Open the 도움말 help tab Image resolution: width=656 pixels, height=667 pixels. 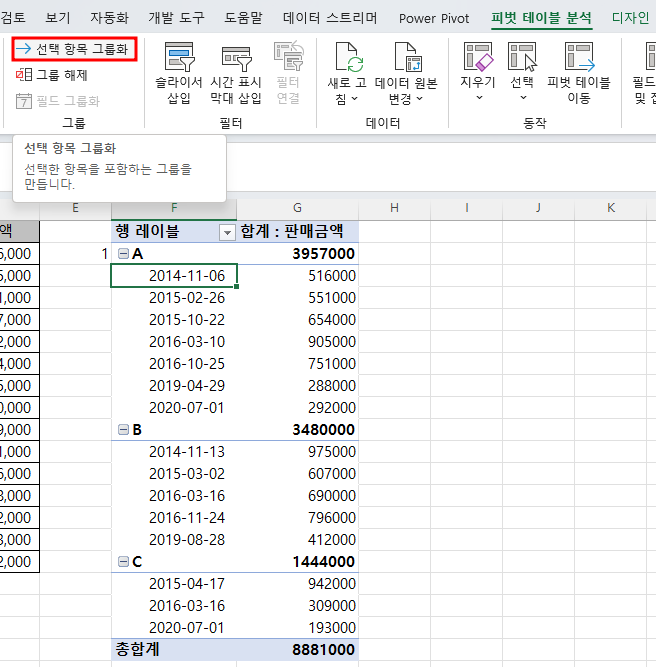(243, 18)
